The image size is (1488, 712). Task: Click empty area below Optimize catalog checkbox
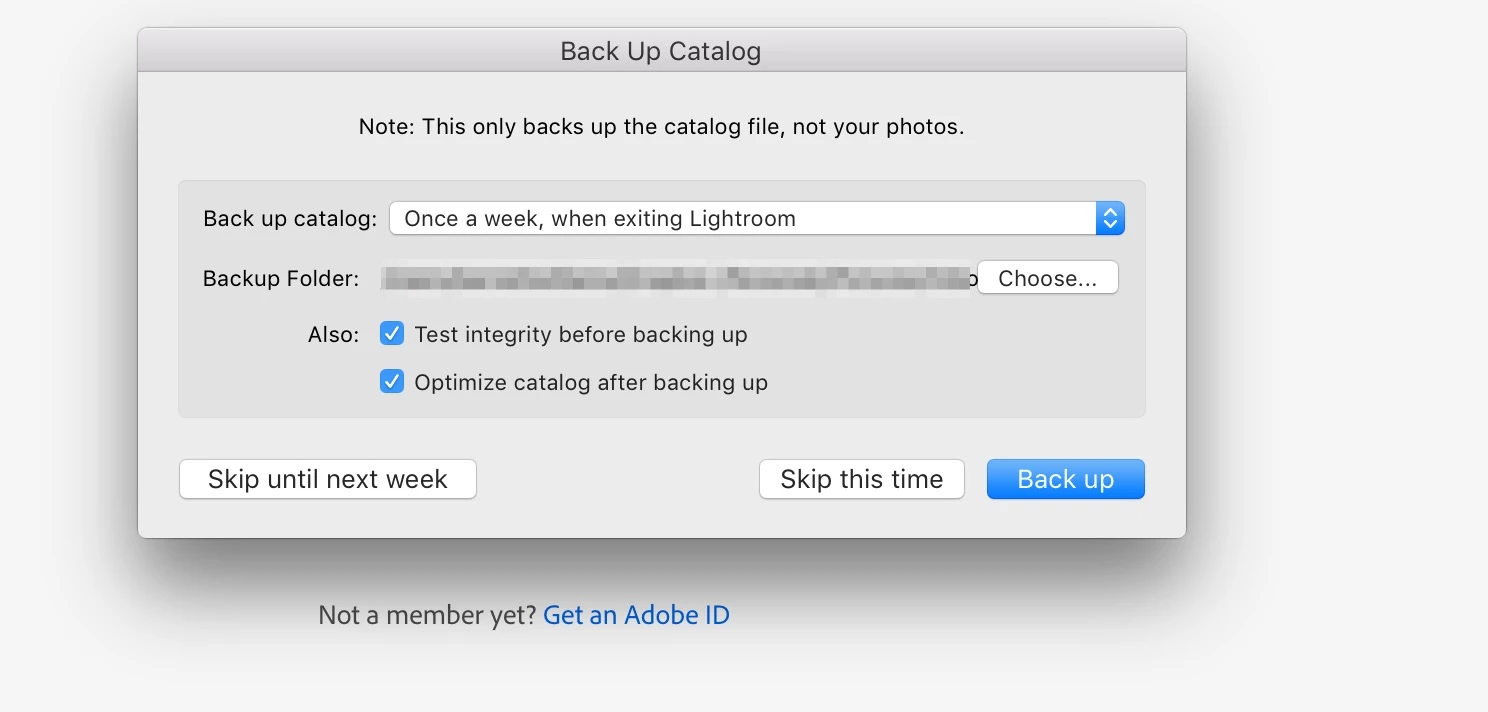661,405
